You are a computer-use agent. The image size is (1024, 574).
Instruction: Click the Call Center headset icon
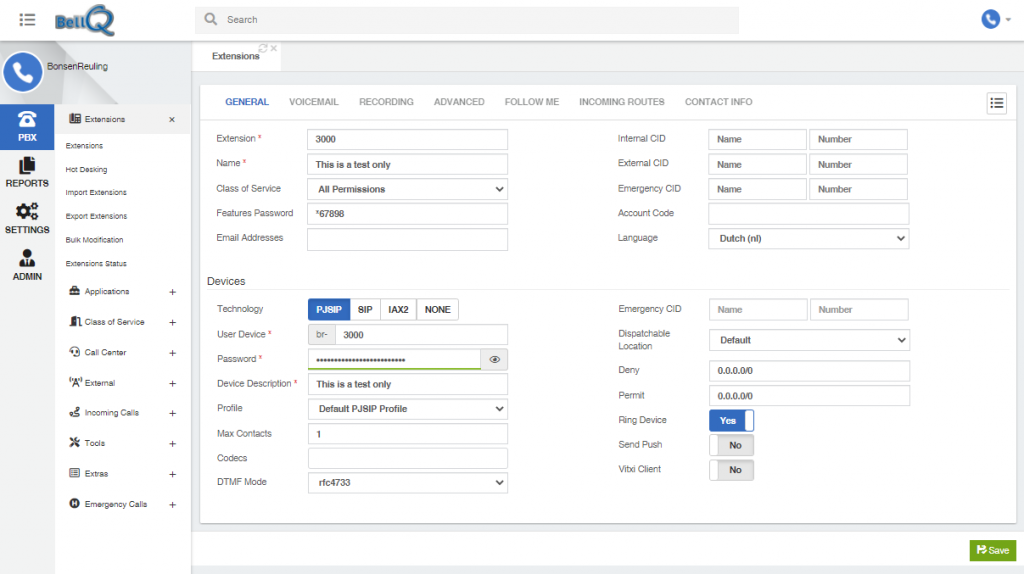pyautogui.click(x=74, y=351)
